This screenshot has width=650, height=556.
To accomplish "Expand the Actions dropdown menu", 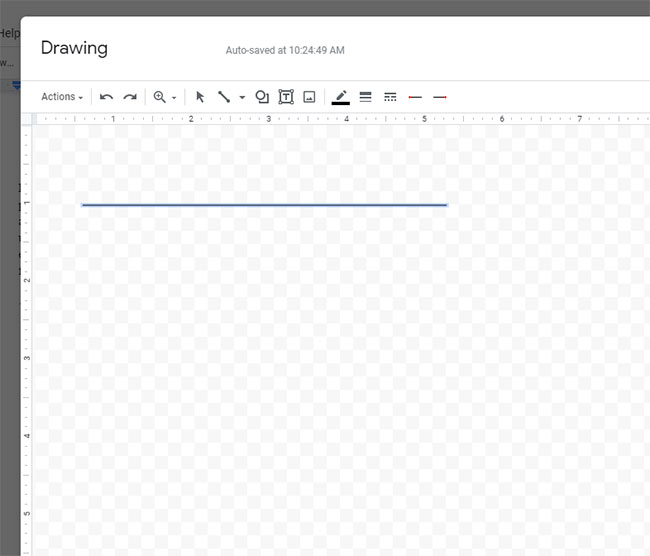I will click(x=62, y=97).
